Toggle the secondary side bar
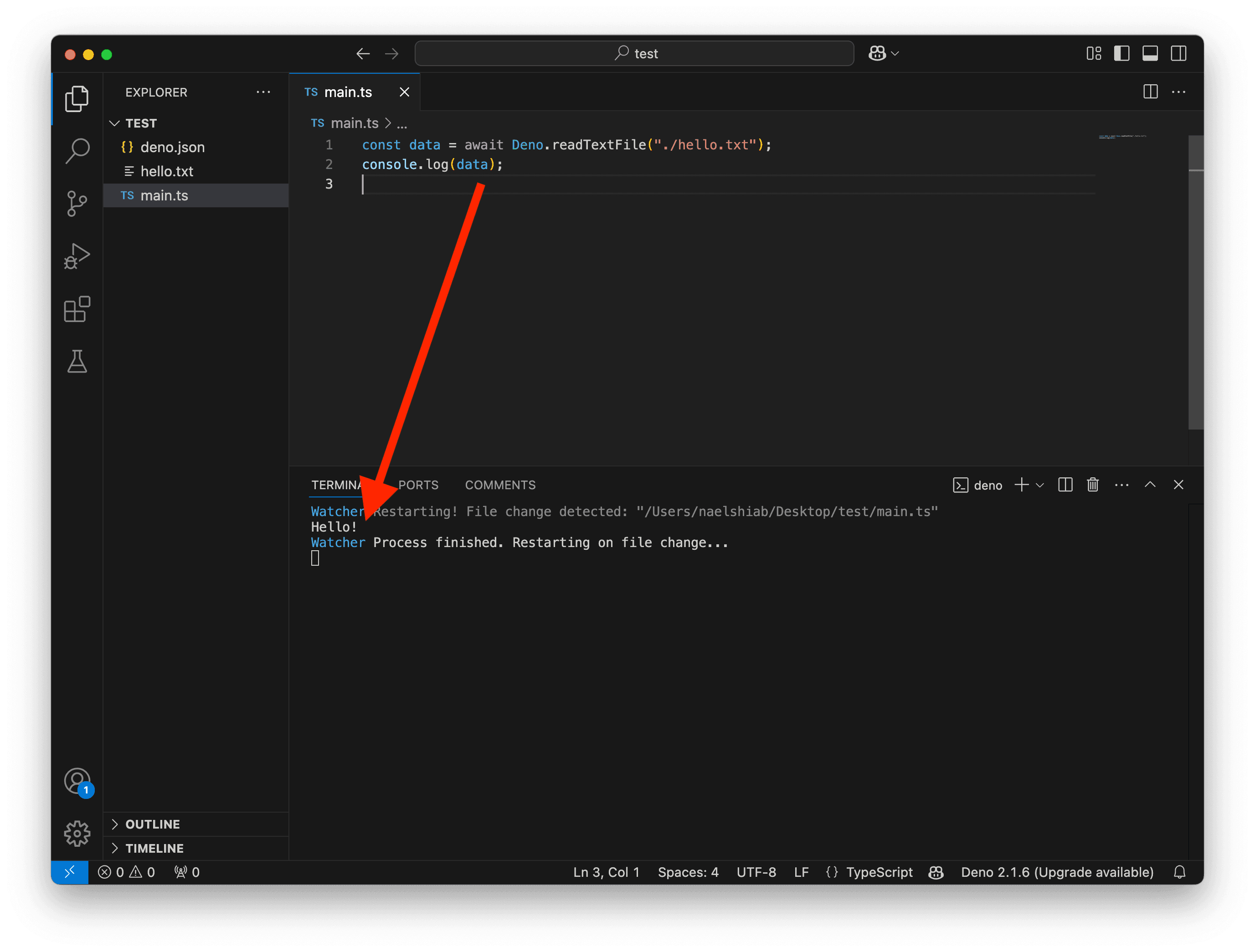This screenshot has height=952, width=1255. tap(1178, 53)
